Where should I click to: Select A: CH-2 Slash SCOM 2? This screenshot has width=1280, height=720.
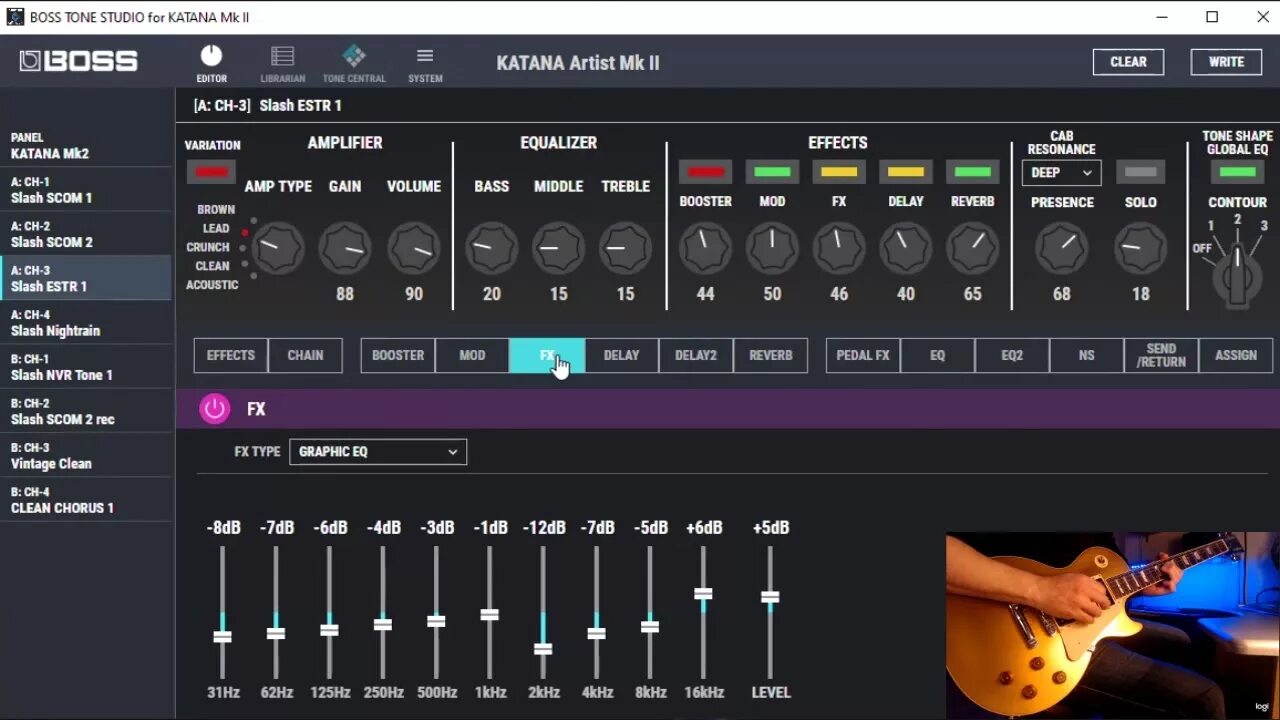pyautogui.click(x=86, y=234)
